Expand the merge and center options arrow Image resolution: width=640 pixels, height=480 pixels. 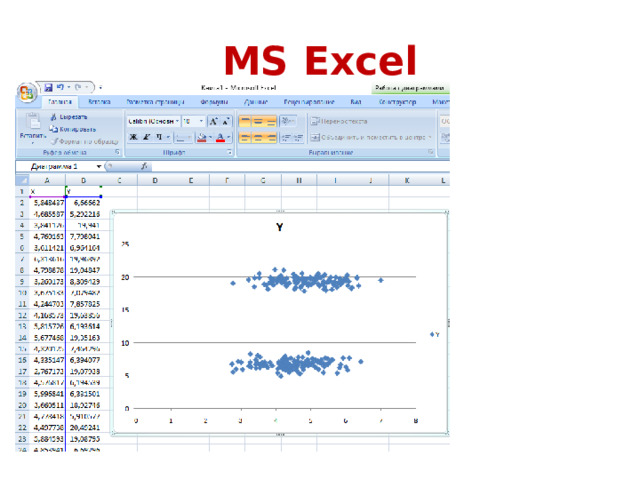(x=430, y=138)
